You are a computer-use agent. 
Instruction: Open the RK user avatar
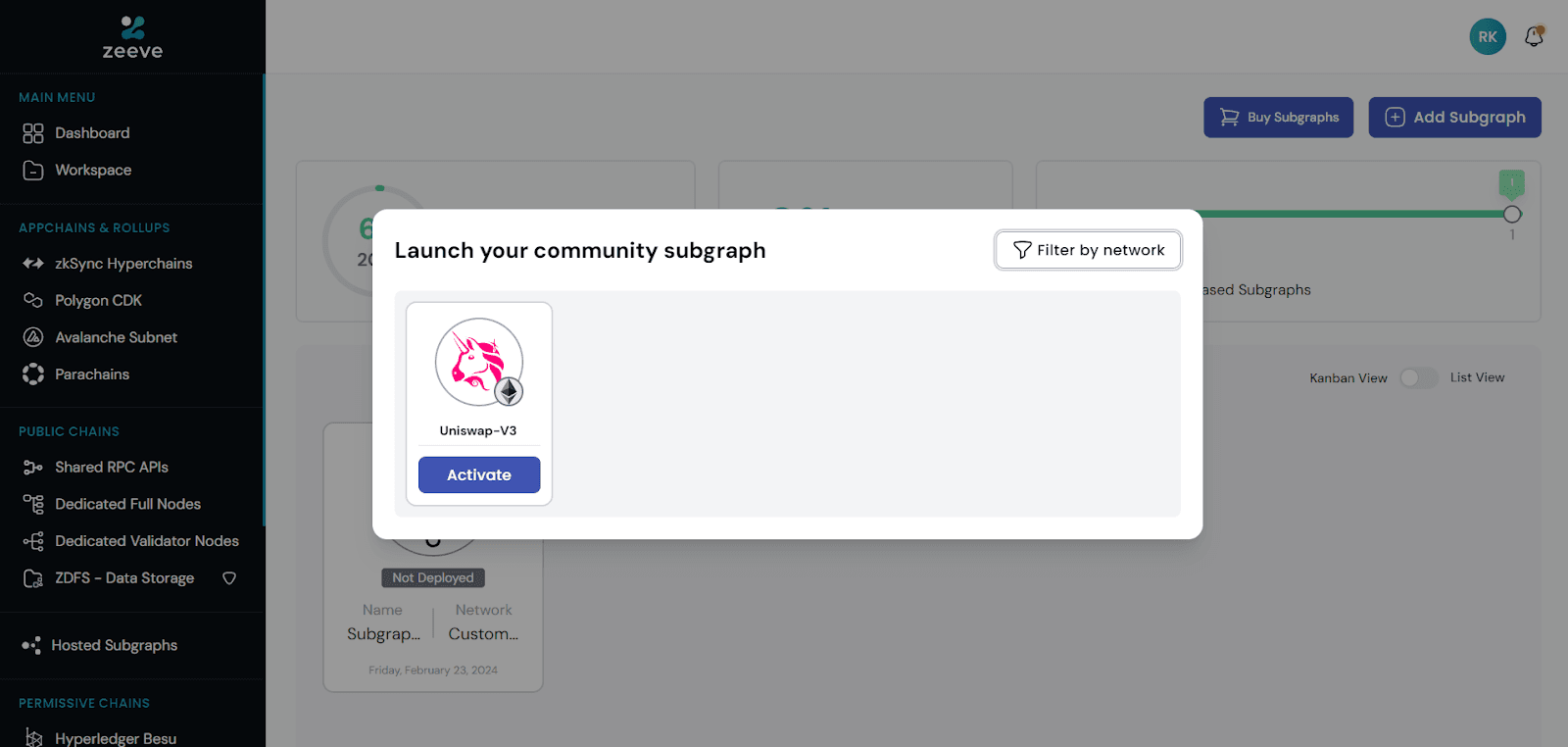point(1488,36)
